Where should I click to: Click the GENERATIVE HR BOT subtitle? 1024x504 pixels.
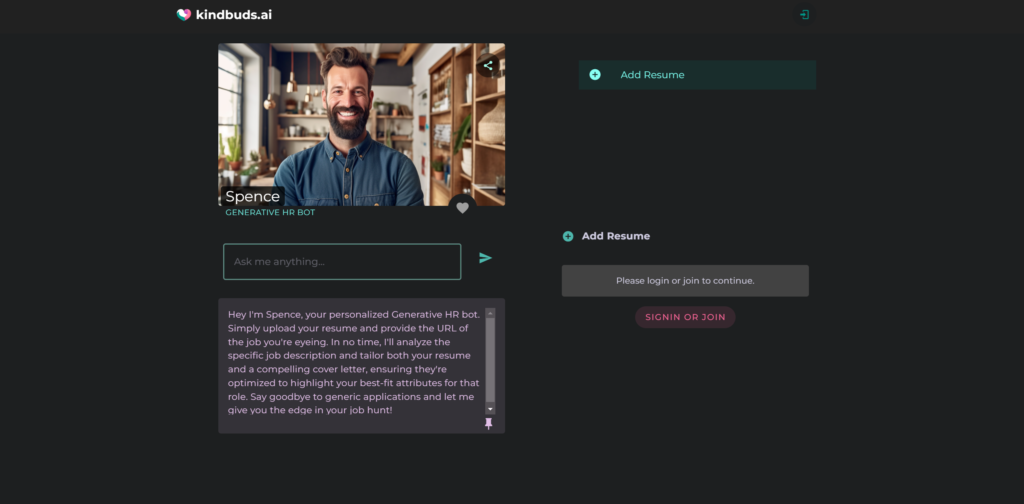tap(270, 212)
